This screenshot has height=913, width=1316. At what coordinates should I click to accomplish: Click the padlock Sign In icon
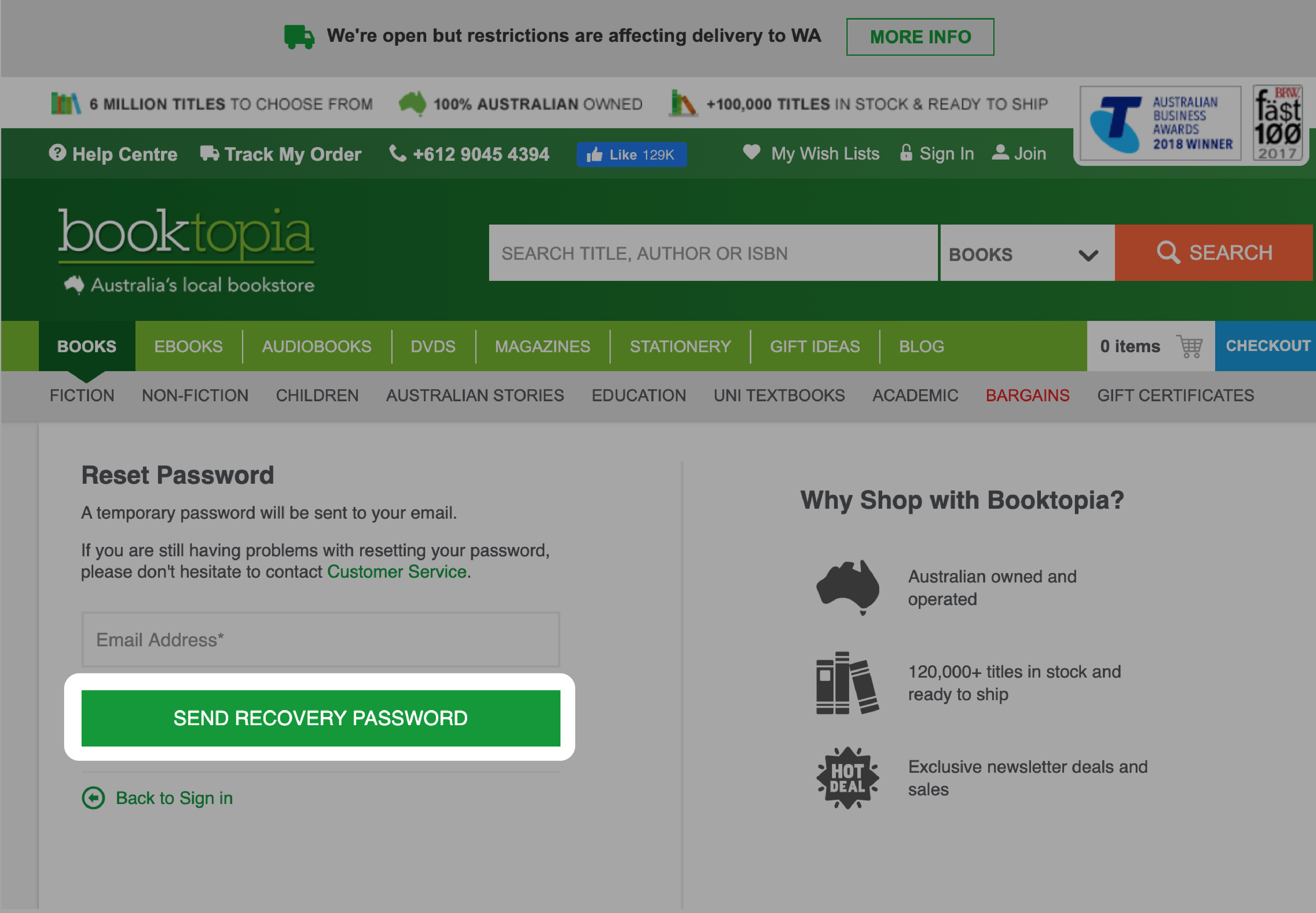point(906,152)
